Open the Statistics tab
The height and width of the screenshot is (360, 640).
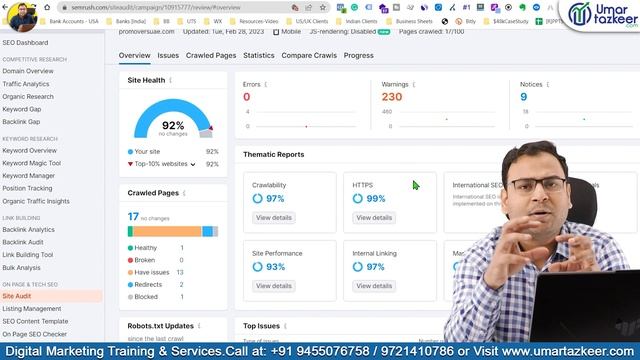click(259, 56)
